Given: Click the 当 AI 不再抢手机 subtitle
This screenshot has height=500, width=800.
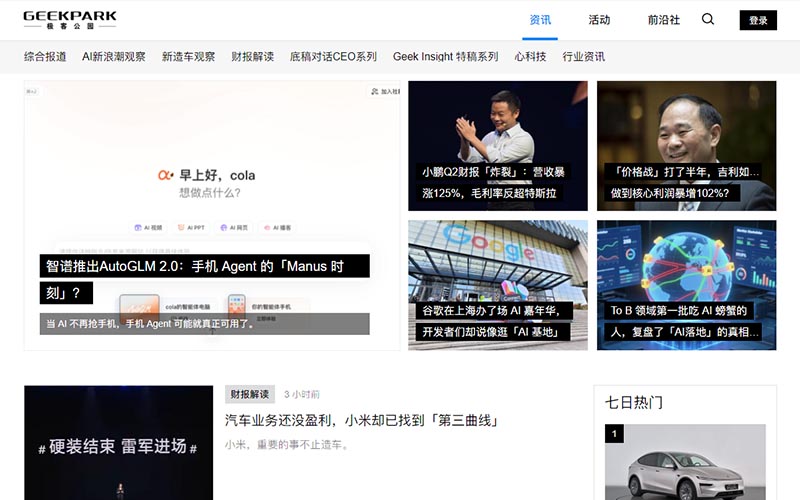Looking at the screenshot, I should (205, 323).
